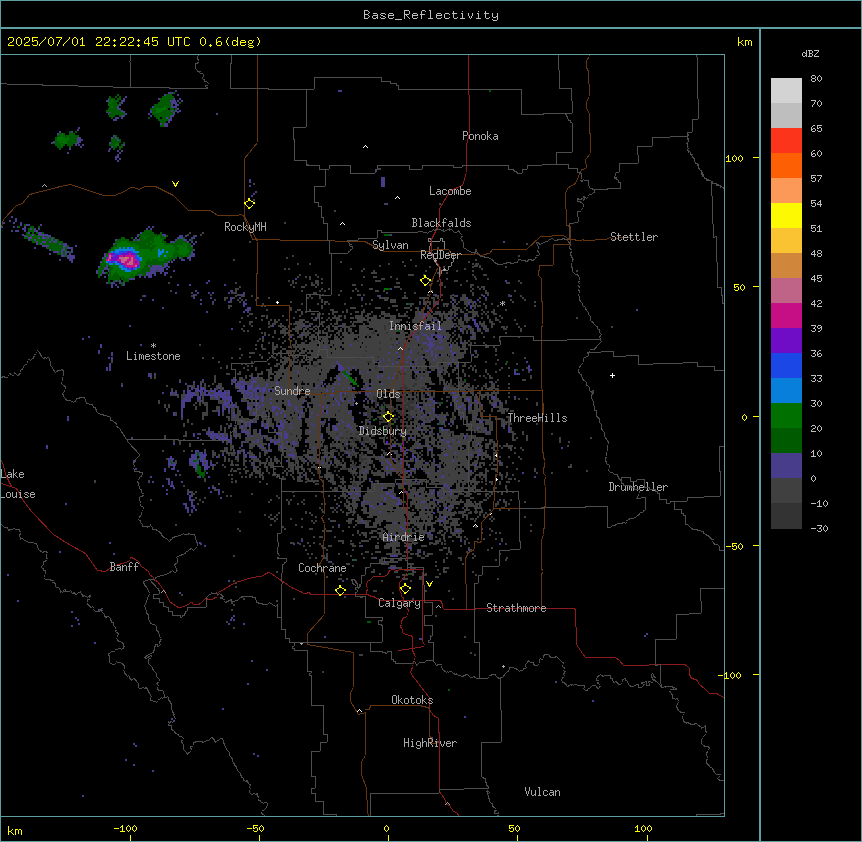862x842 pixels.
Task: Click the Strathmore city label
Action: (516, 608)
